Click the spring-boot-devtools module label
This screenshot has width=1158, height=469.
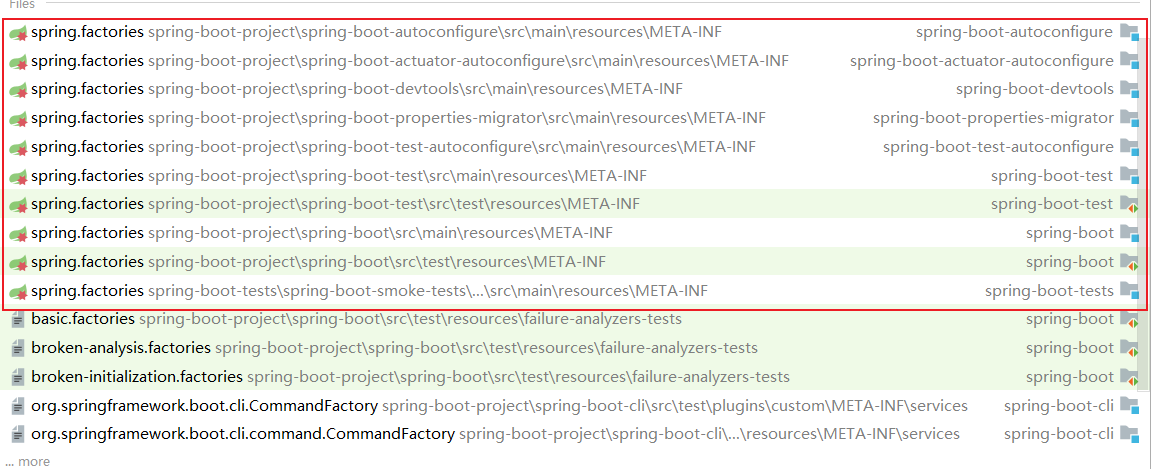1034,89
